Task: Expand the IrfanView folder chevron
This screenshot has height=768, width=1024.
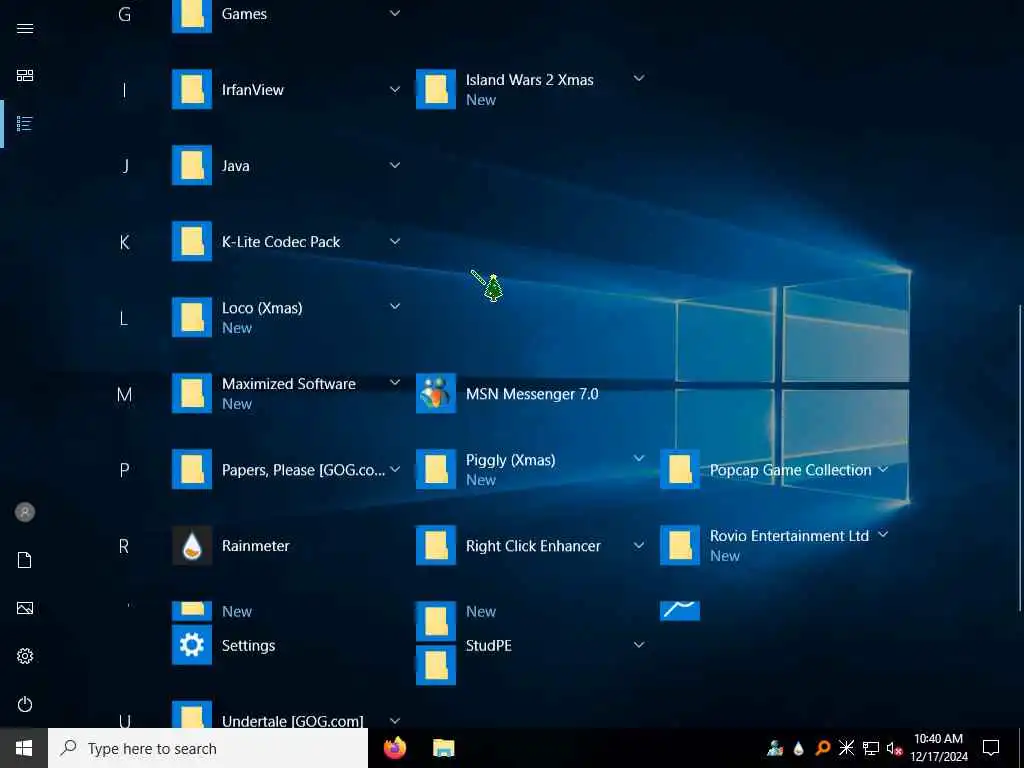Action: (395, 89)
